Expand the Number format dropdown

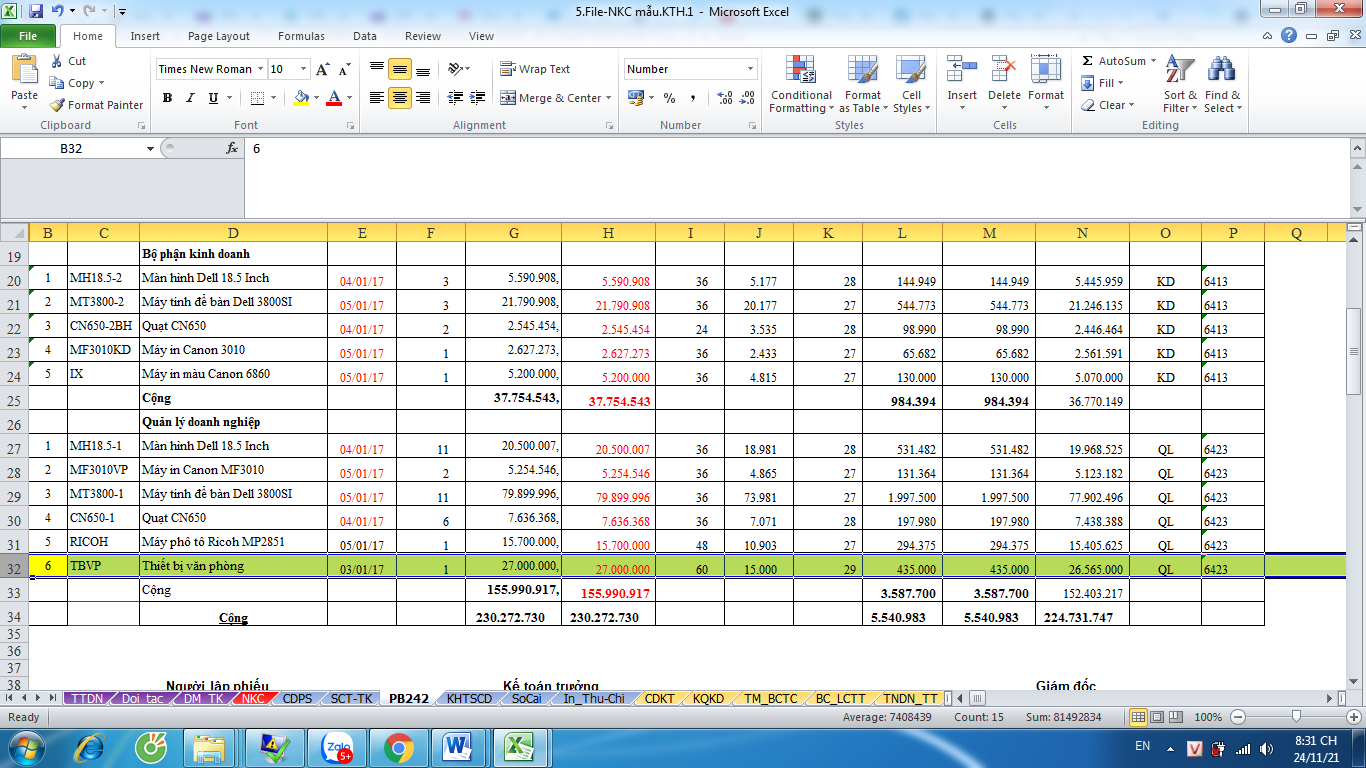(750, 69)
